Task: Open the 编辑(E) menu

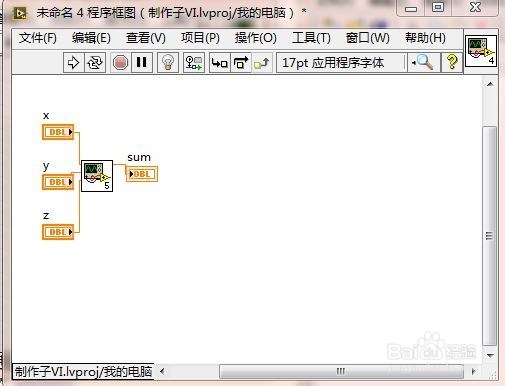Action: (91, 38)
